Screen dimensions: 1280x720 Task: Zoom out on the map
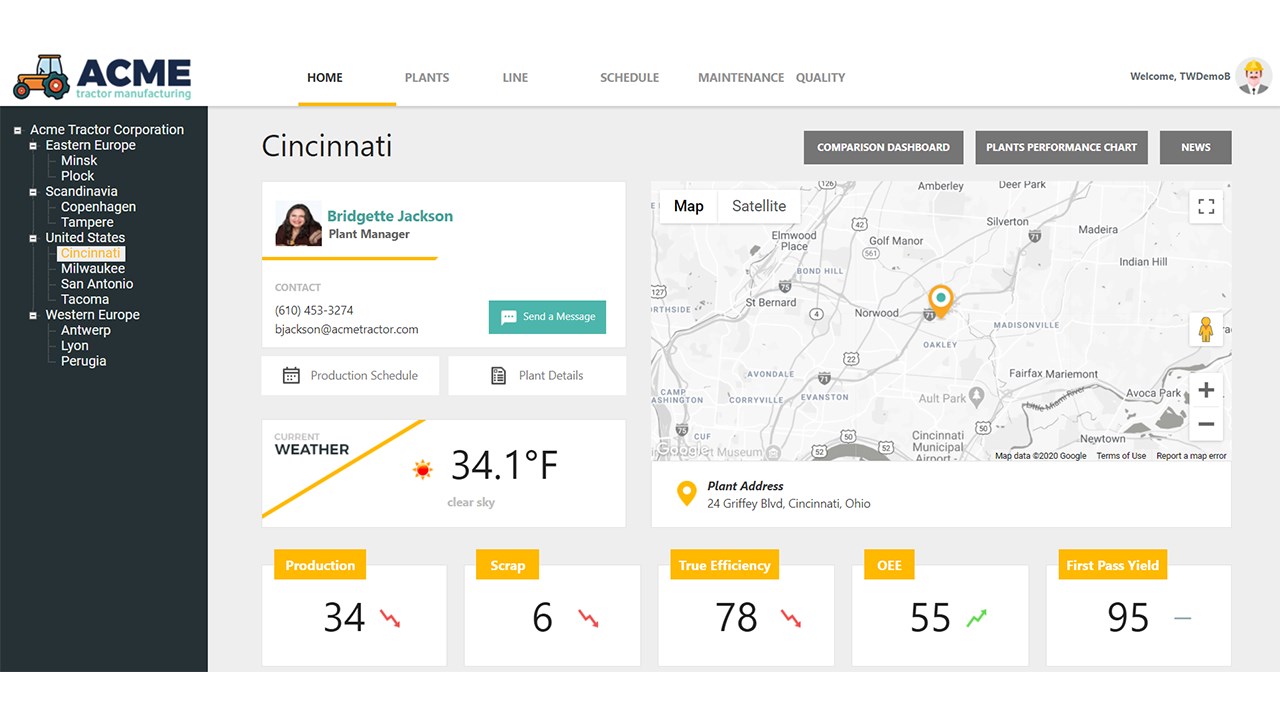tap(1206, 423)
